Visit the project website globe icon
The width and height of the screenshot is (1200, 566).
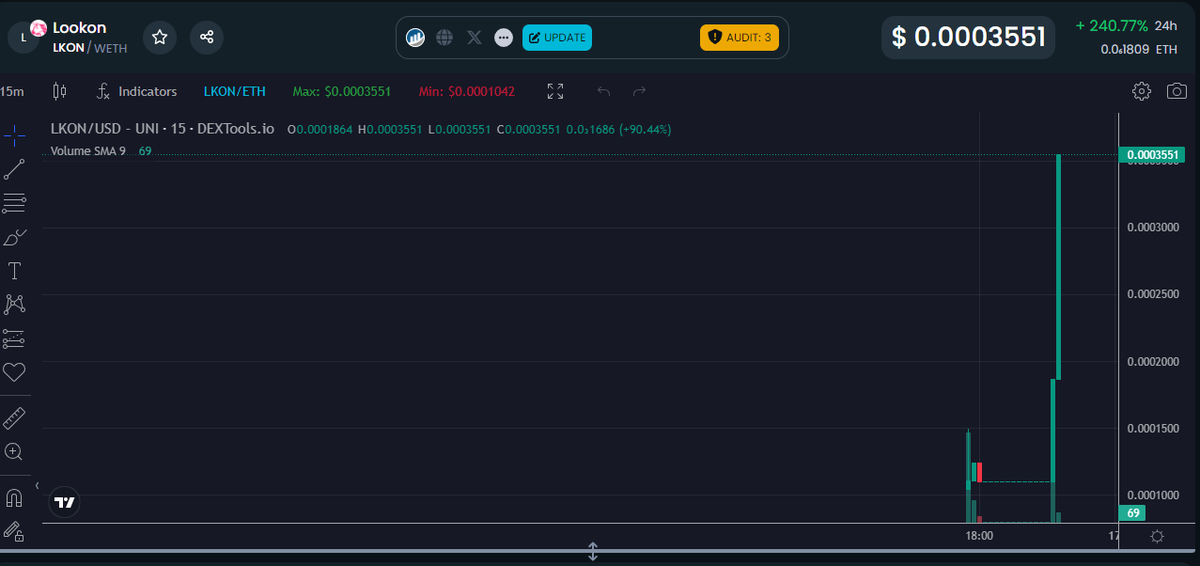(445, 38)
